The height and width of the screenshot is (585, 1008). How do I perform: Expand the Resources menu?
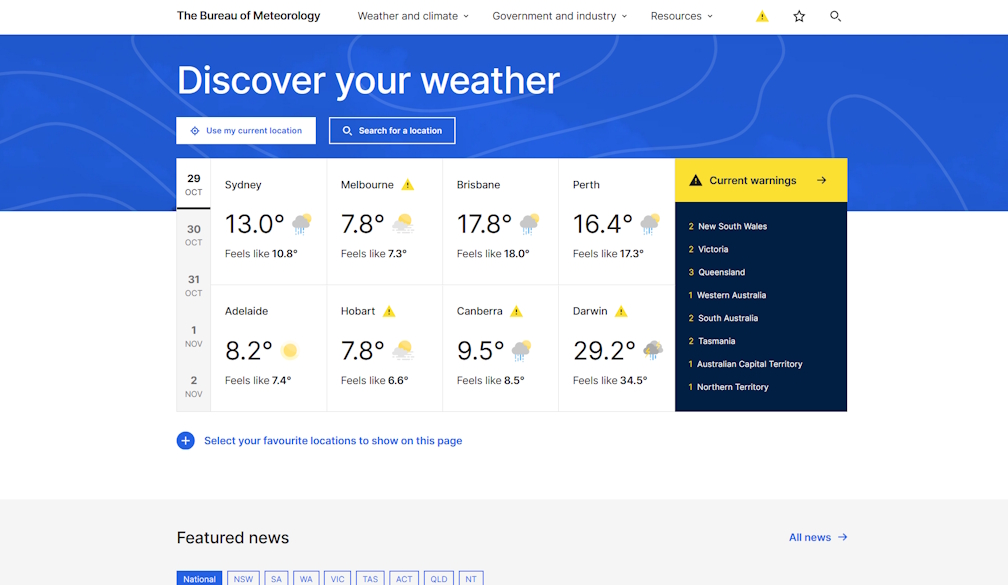pos(681,16)
